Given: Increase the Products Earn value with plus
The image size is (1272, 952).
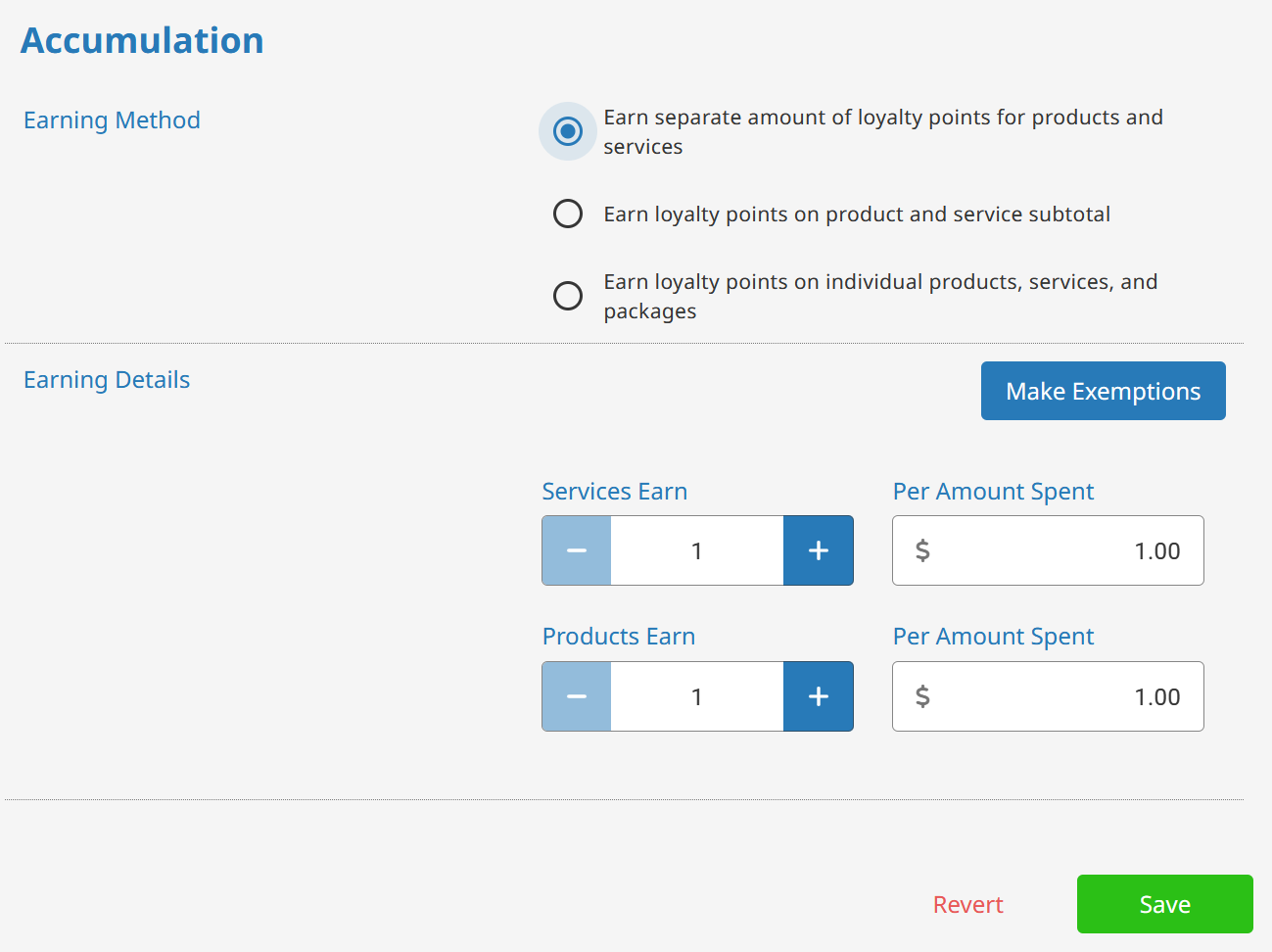Looking at the screenshot, I should click(819, 696).
